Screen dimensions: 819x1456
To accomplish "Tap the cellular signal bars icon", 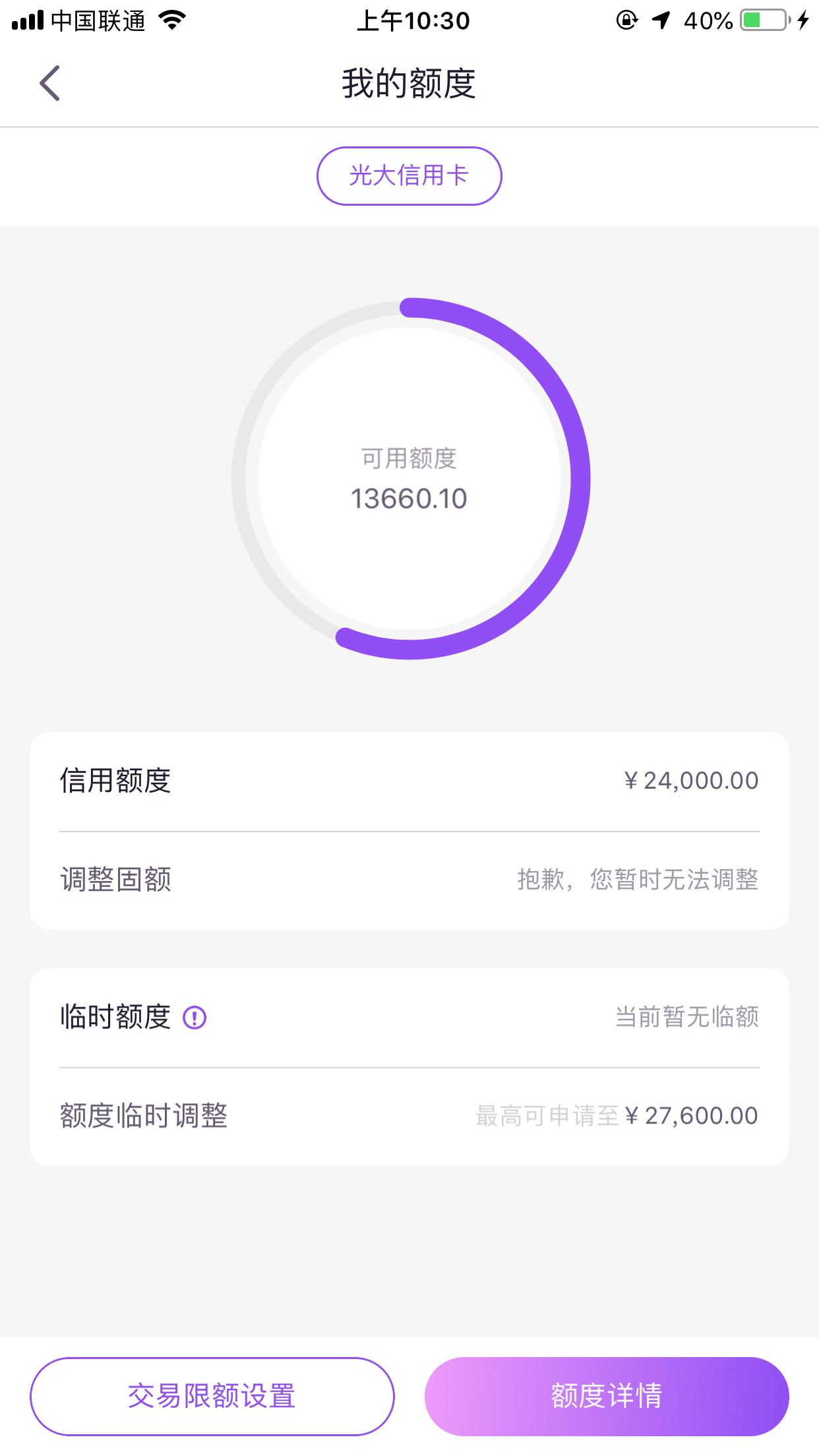I will pyautogui.click(x=28, y=20).
